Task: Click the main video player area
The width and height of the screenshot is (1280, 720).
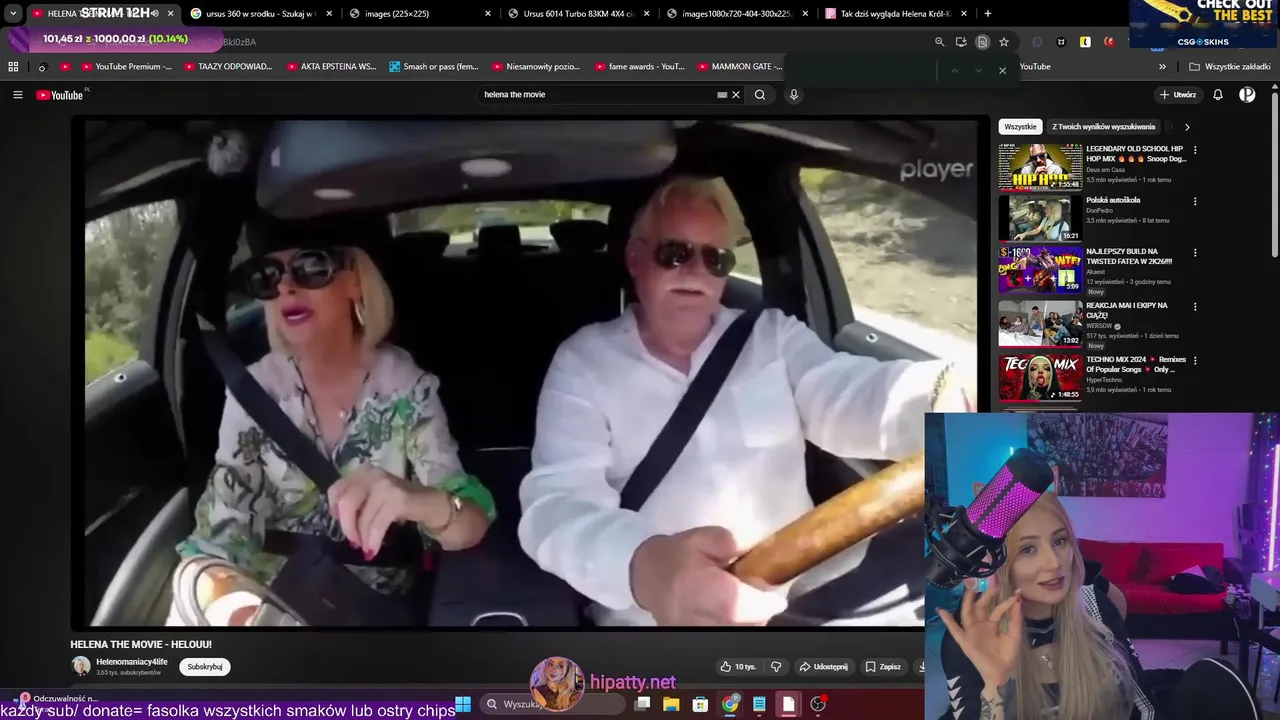Action: click(x=530, y=372)
